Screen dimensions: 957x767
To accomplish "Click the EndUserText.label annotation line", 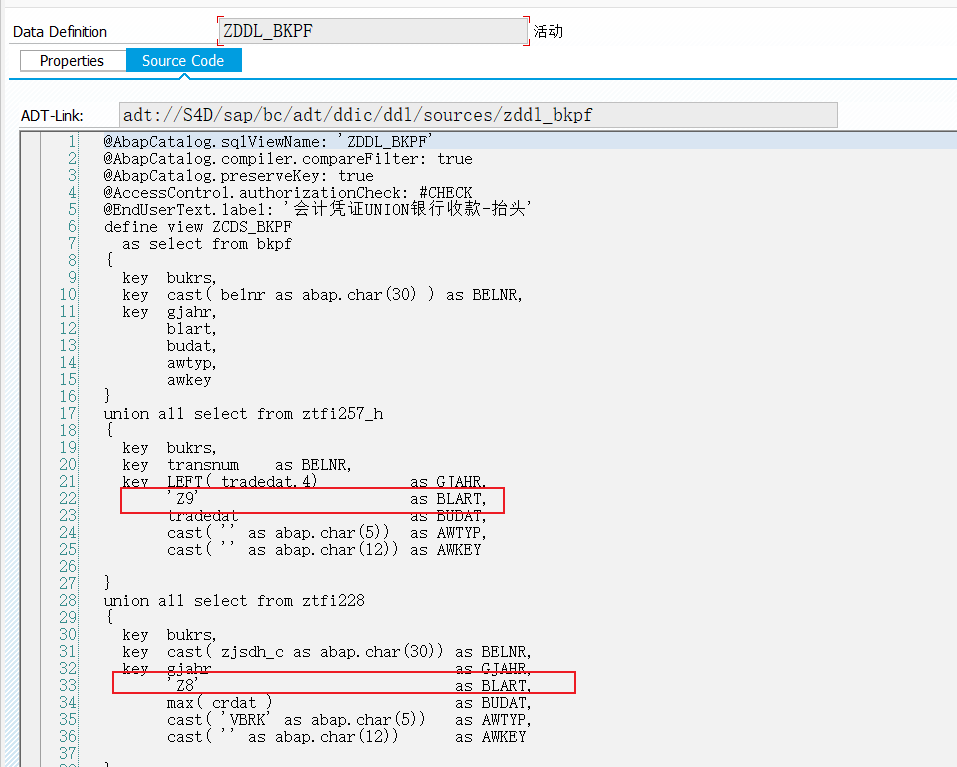I will pos(317,209).
